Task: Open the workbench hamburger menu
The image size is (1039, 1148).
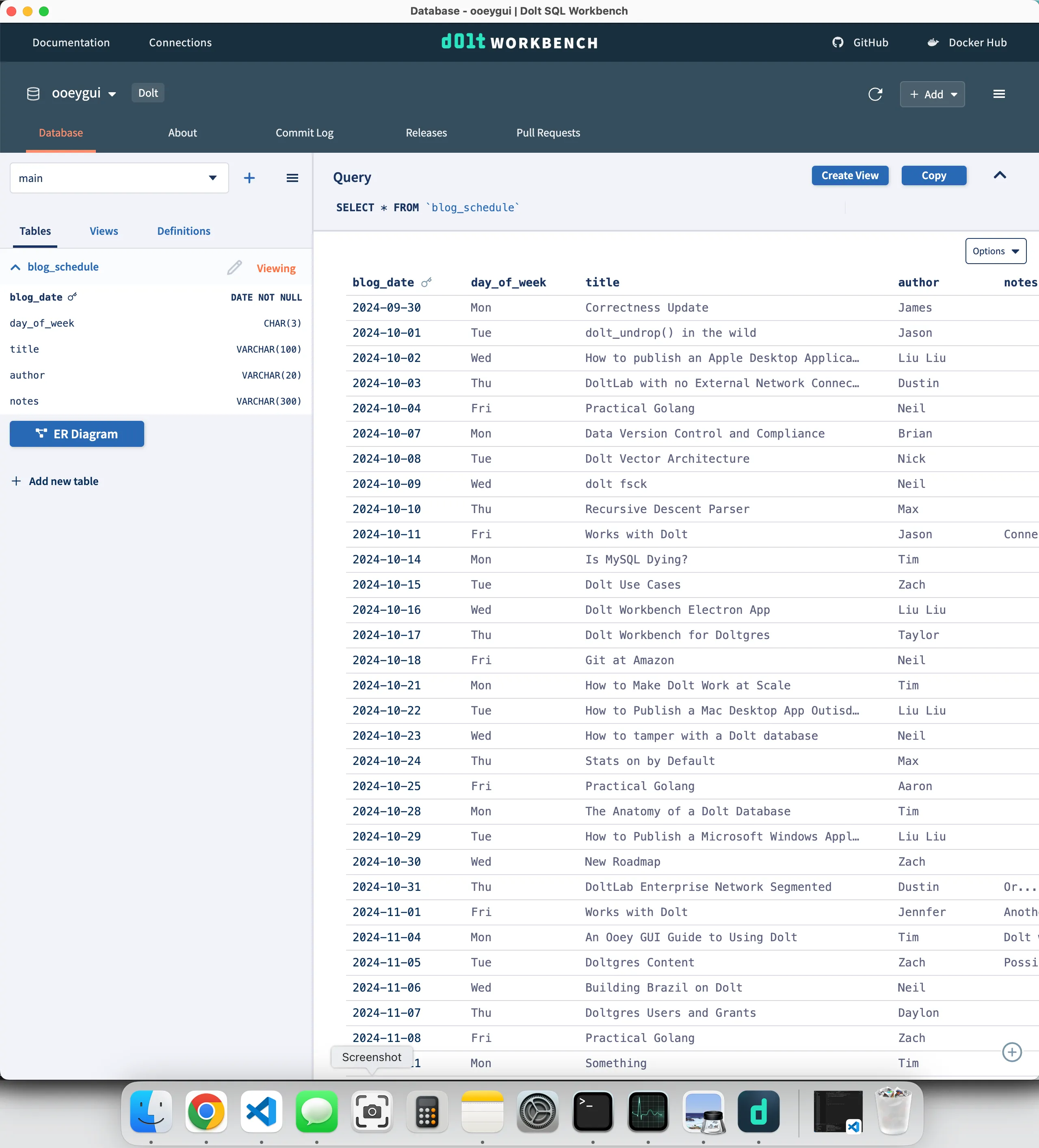Action: click(999, 94)
